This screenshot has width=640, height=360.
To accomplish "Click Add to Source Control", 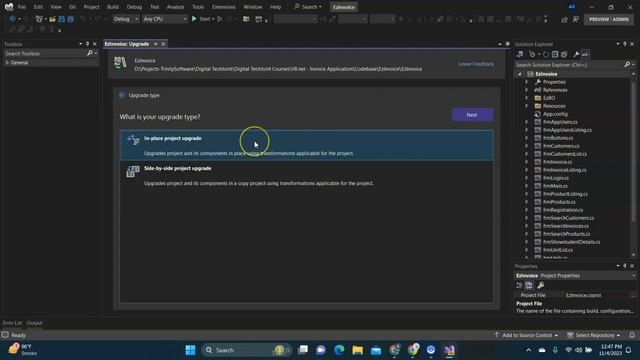I will coord(526,335).
